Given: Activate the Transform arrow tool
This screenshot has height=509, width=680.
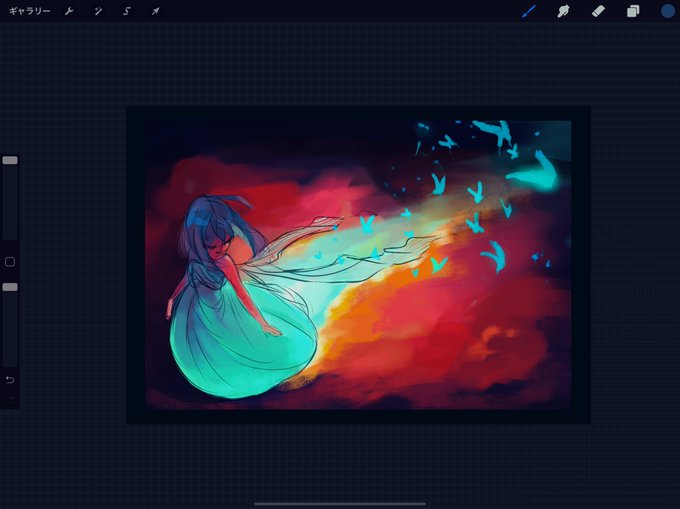Looking at the screenshot, I should coord(155,11).
